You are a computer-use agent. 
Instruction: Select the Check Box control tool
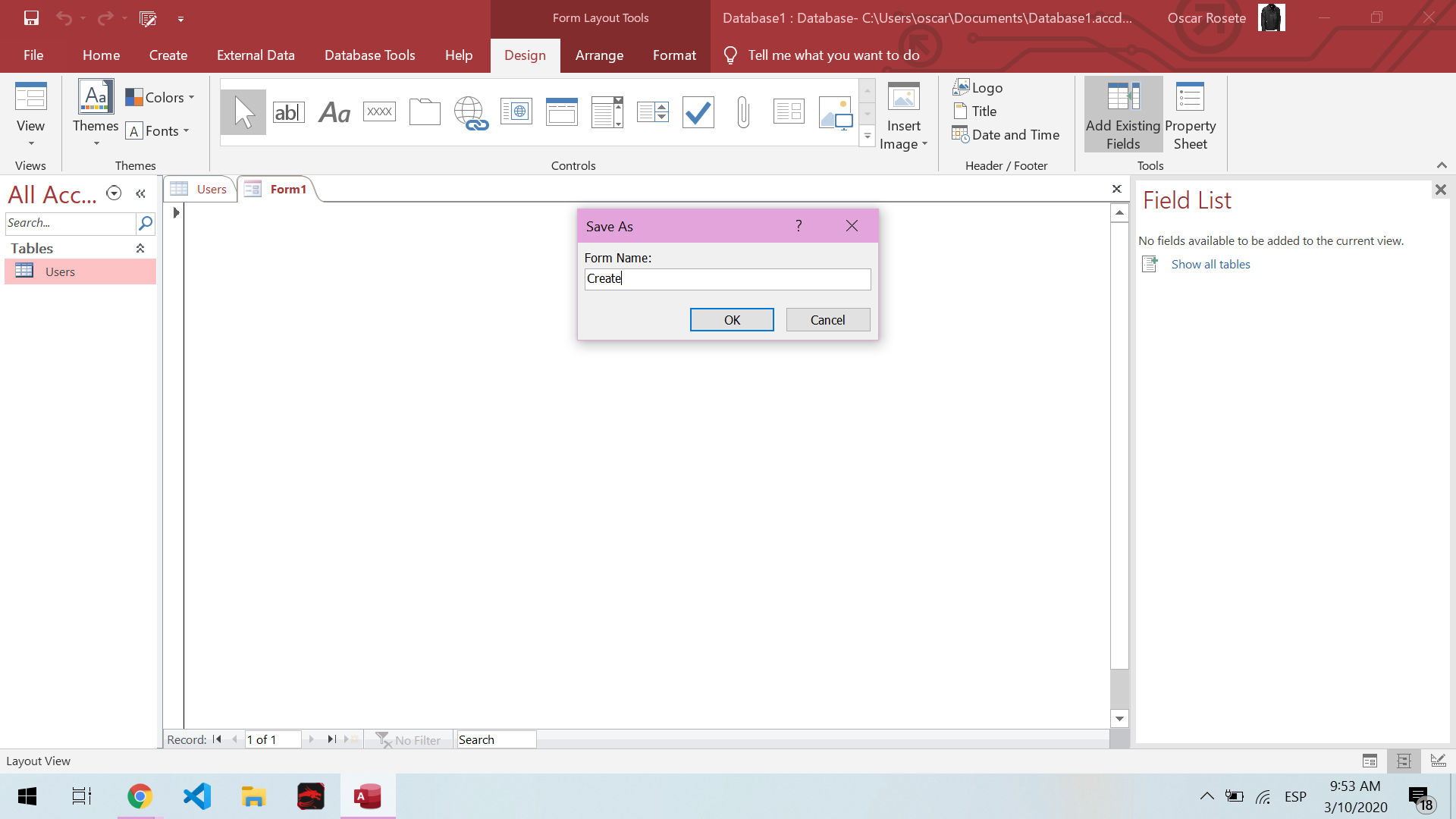click(x=698, y=112)
